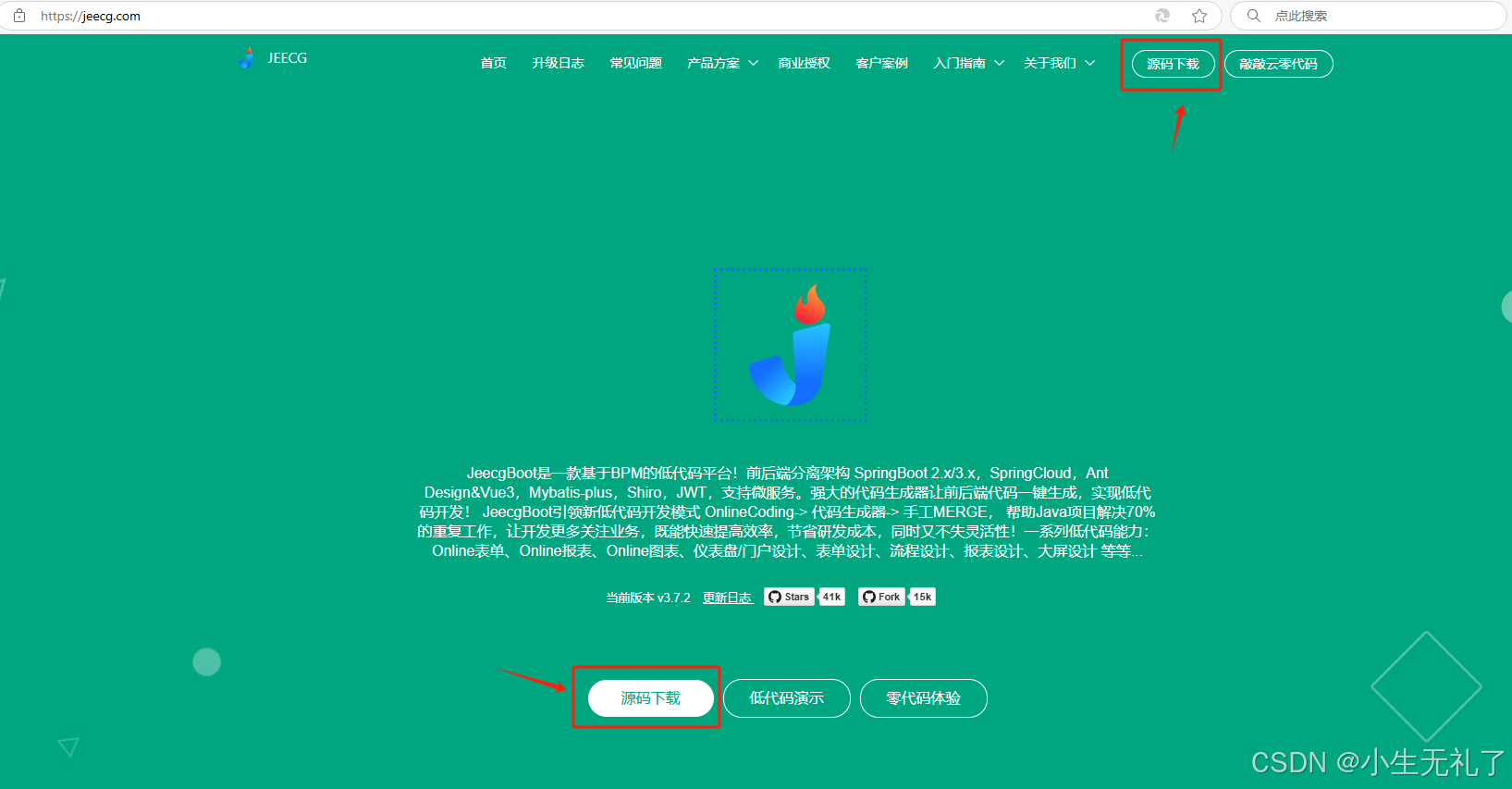Screen dimensions: 1512x789
Task: Expand the 关于我们 dropdown menu
Action: (1059, 63)
